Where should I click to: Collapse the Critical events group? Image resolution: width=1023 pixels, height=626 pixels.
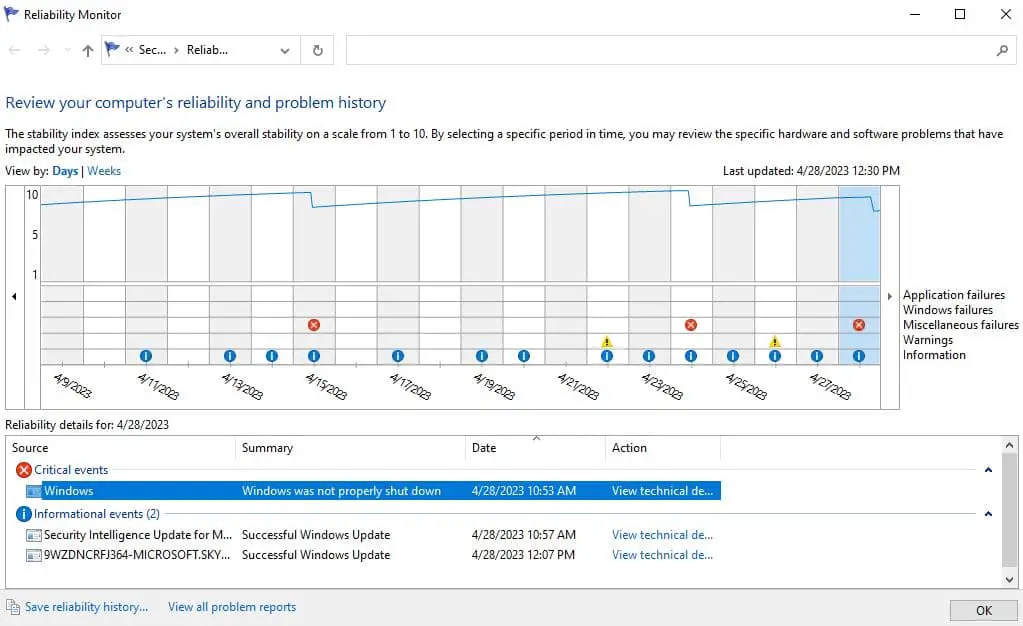pos(988,469)
